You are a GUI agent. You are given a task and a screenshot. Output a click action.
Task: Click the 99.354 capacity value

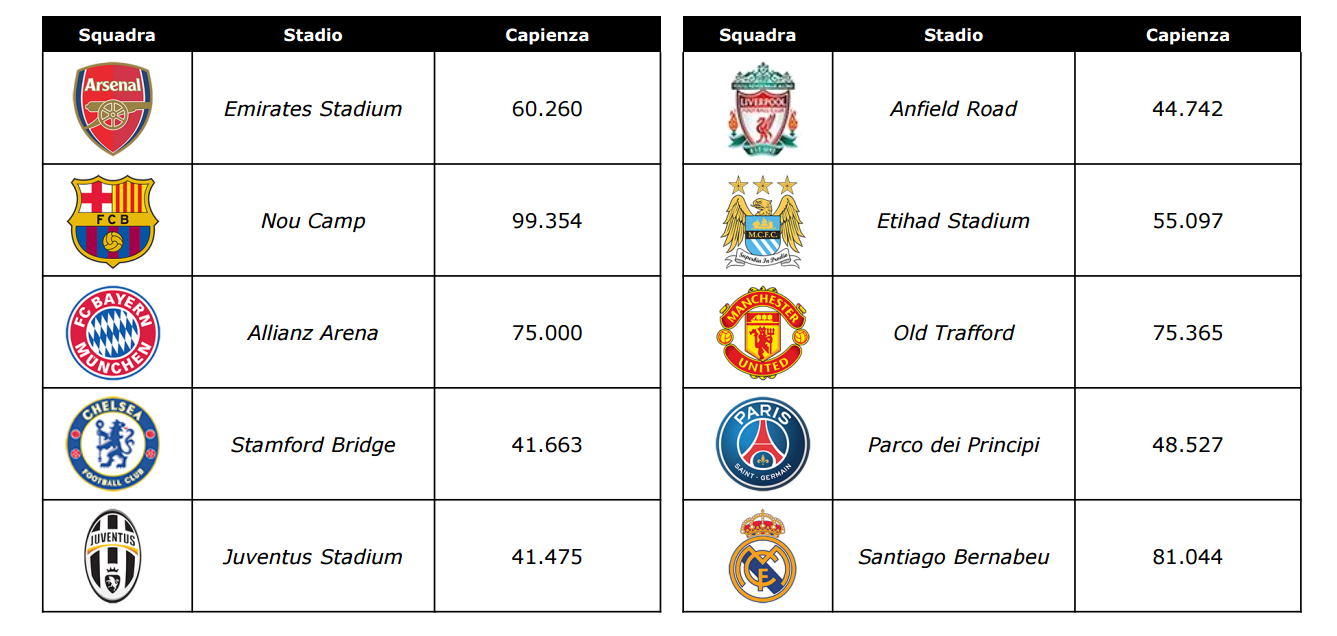[547, 221]
